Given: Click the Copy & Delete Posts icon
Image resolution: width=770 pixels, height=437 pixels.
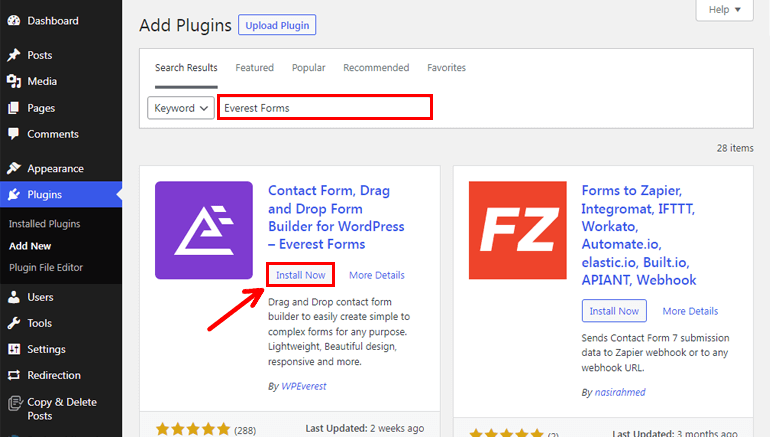Looking at the screenshot, I should (15, 403).
